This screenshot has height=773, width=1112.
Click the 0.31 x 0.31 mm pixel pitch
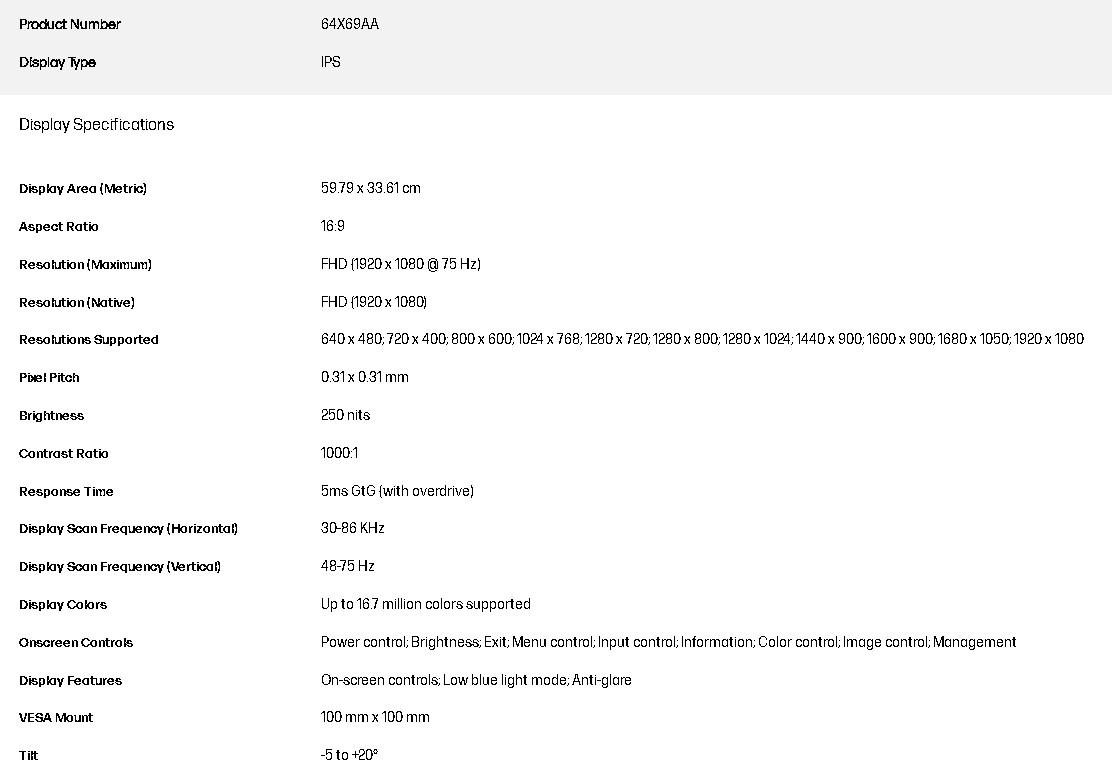[x=364, y=377]
